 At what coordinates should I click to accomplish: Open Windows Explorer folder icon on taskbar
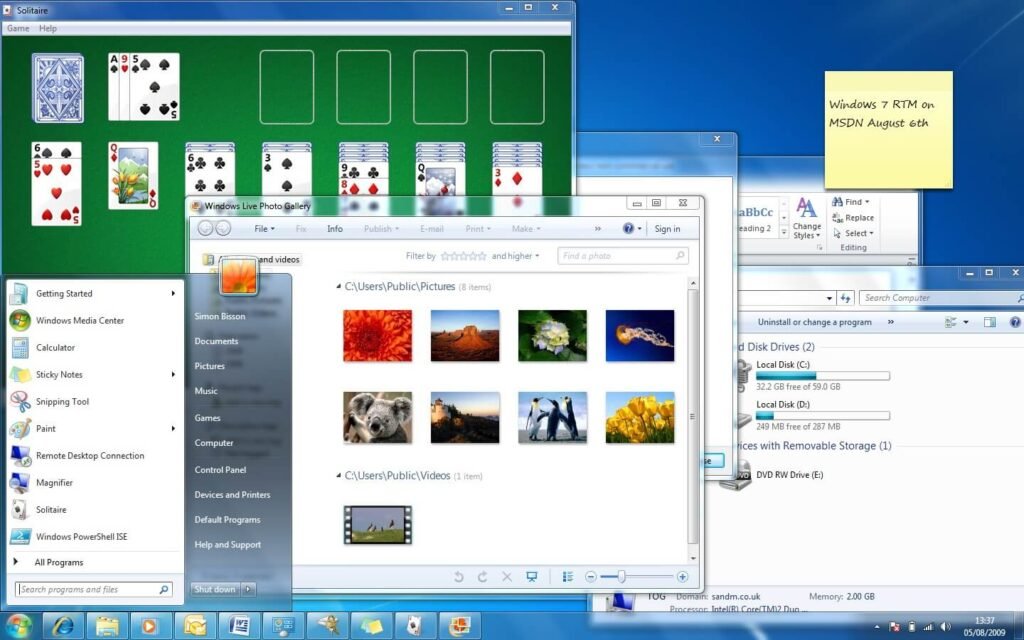click(107, 626)
